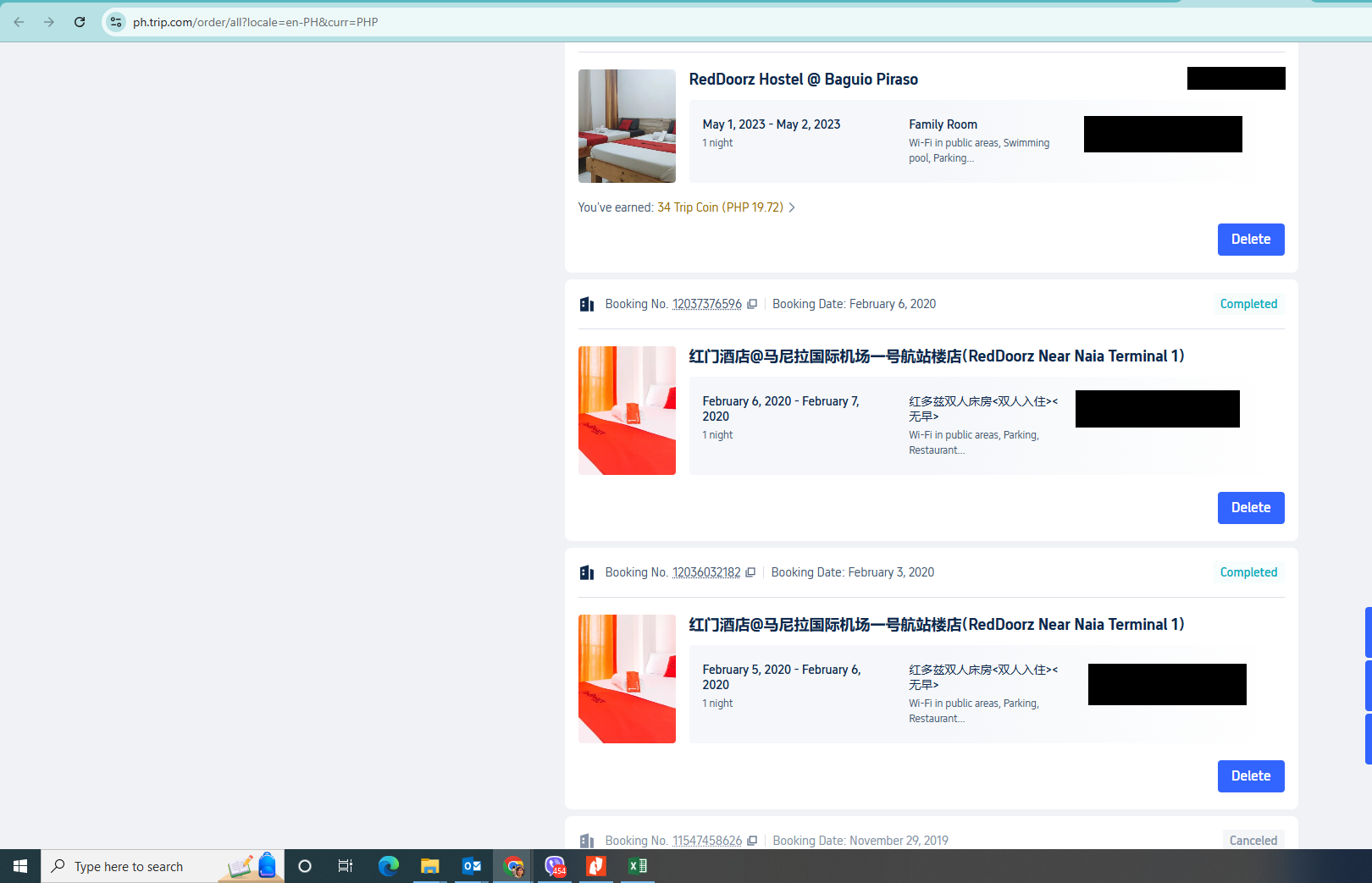Click the browser Forward arrow
This screenshot has height=883, width=1372.
(49, 22)
